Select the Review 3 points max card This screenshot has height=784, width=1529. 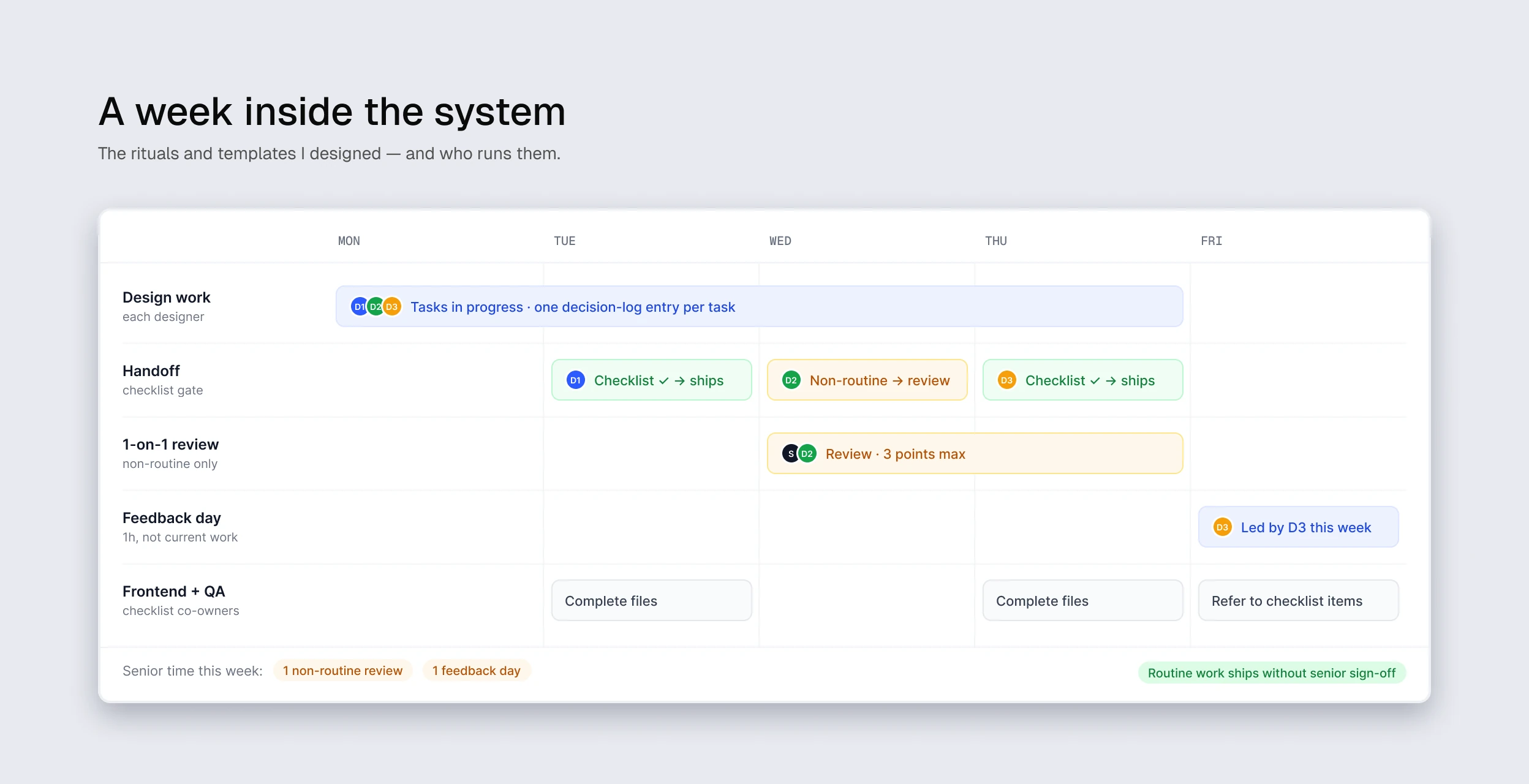[x=975, y=453]
